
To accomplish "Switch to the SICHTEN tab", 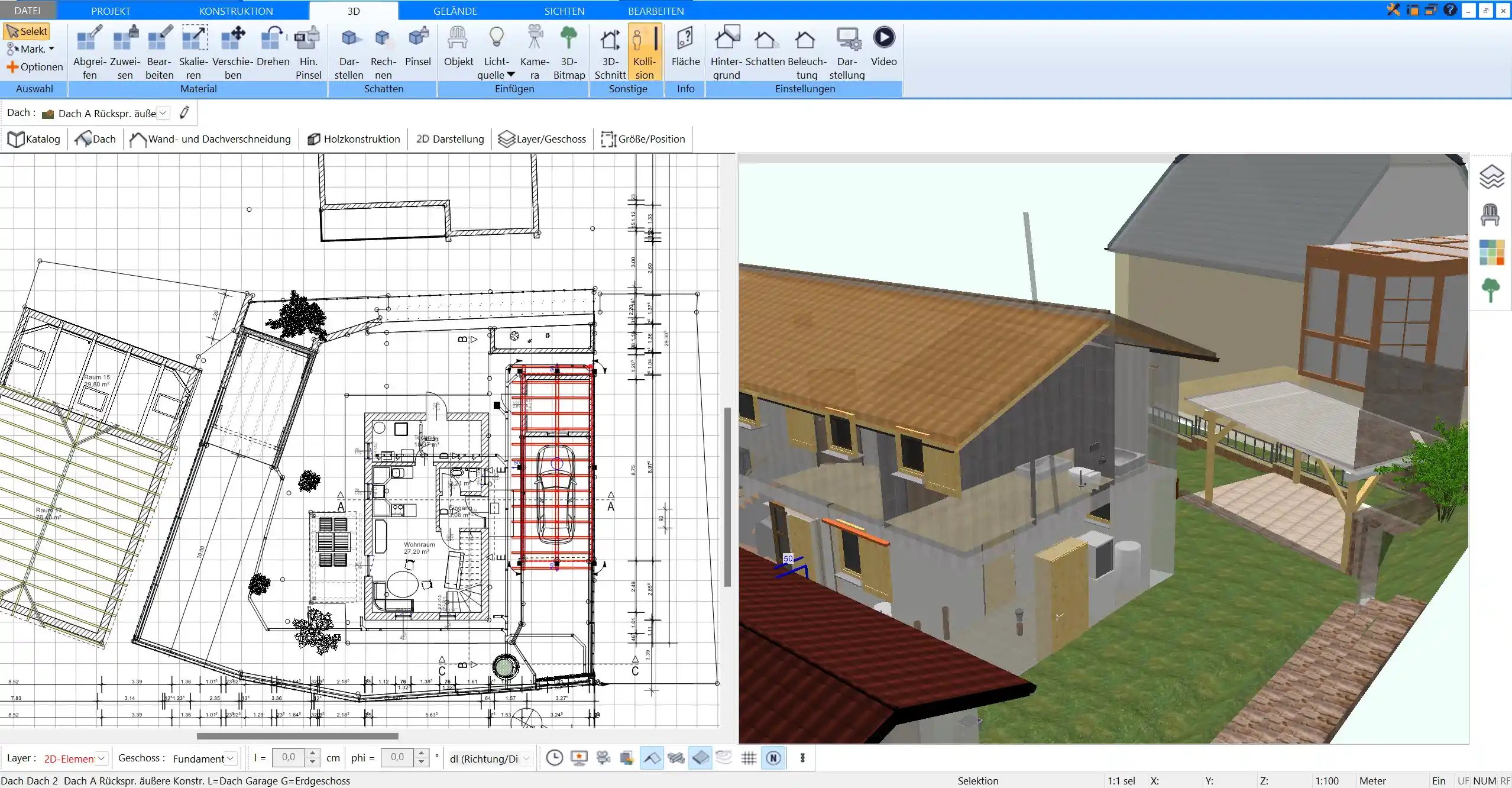I will (564, 11).
